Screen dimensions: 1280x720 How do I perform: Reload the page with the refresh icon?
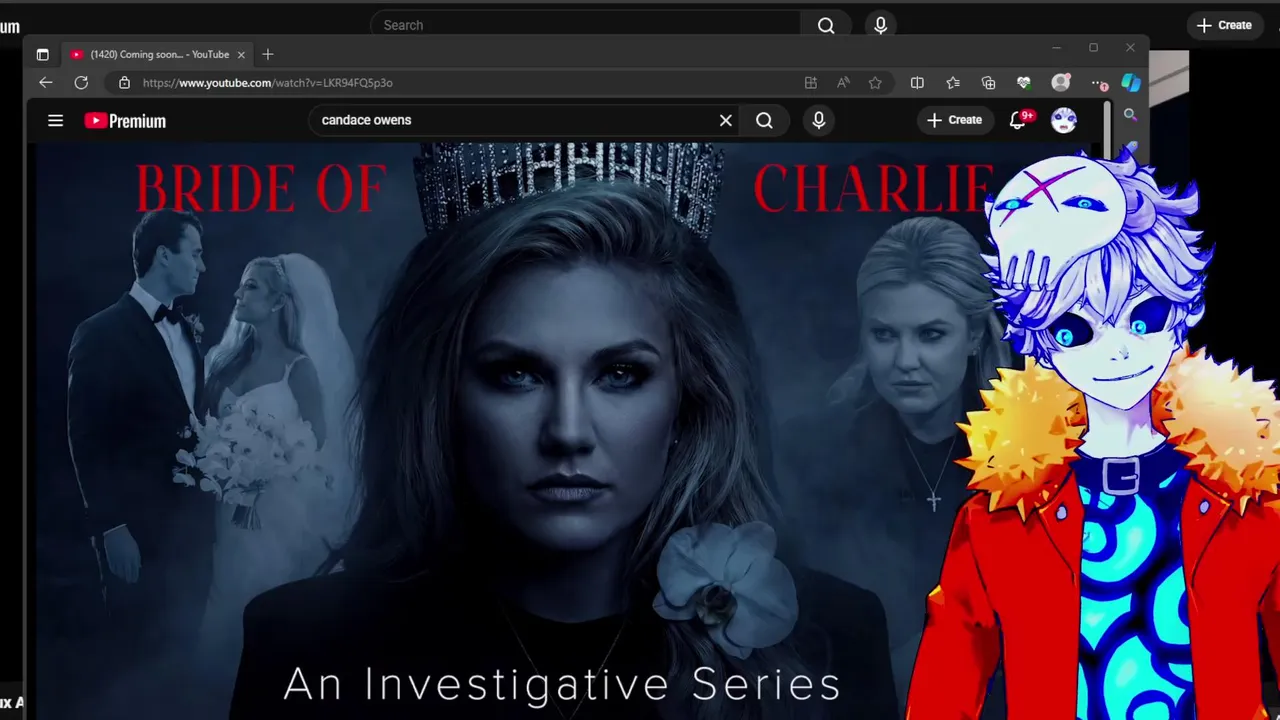[81, 83]
